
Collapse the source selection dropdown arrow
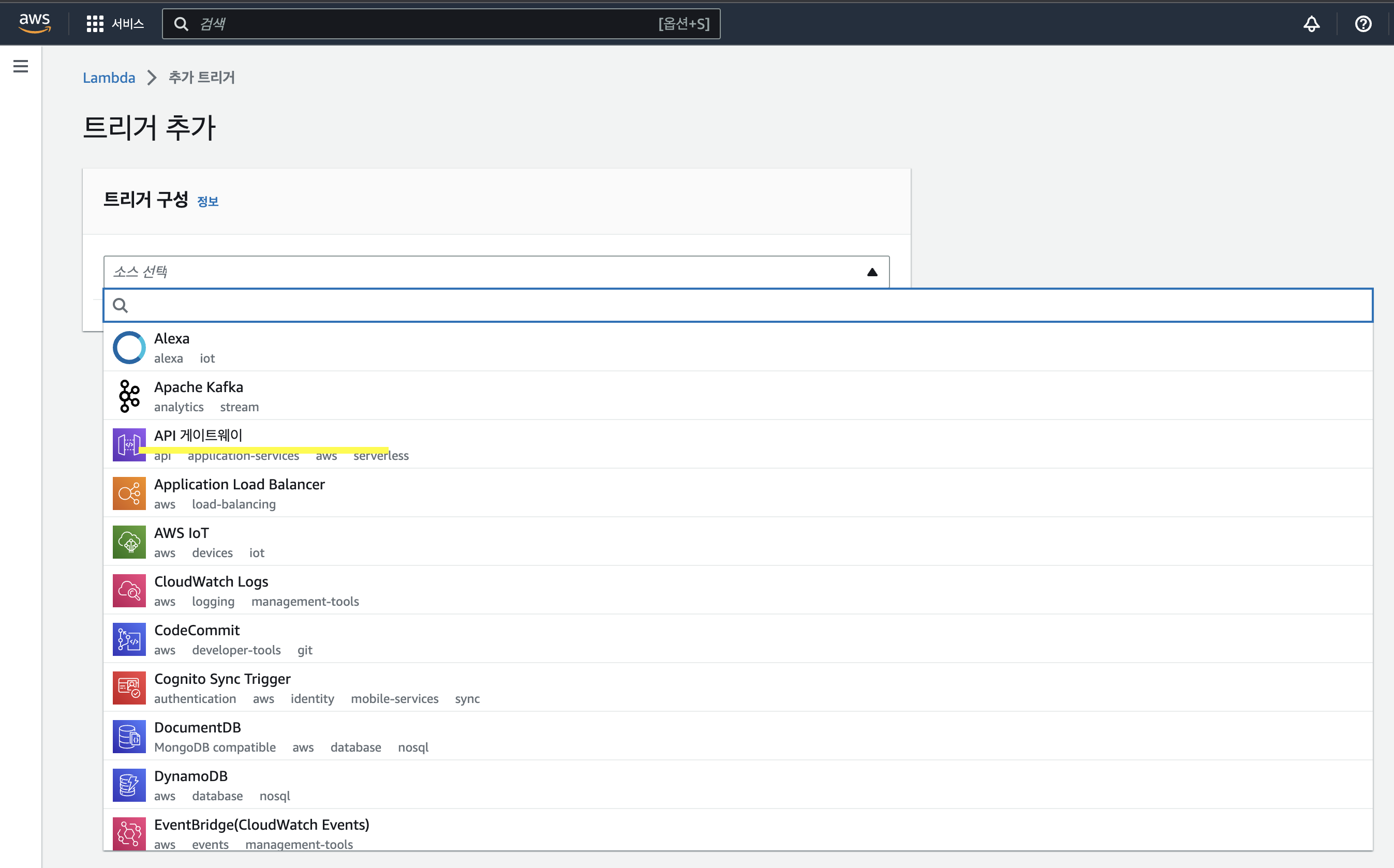point(871,272)
